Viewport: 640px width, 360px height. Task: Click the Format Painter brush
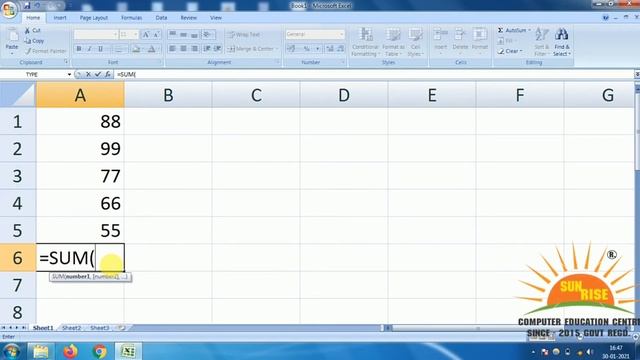coord(45,51)
